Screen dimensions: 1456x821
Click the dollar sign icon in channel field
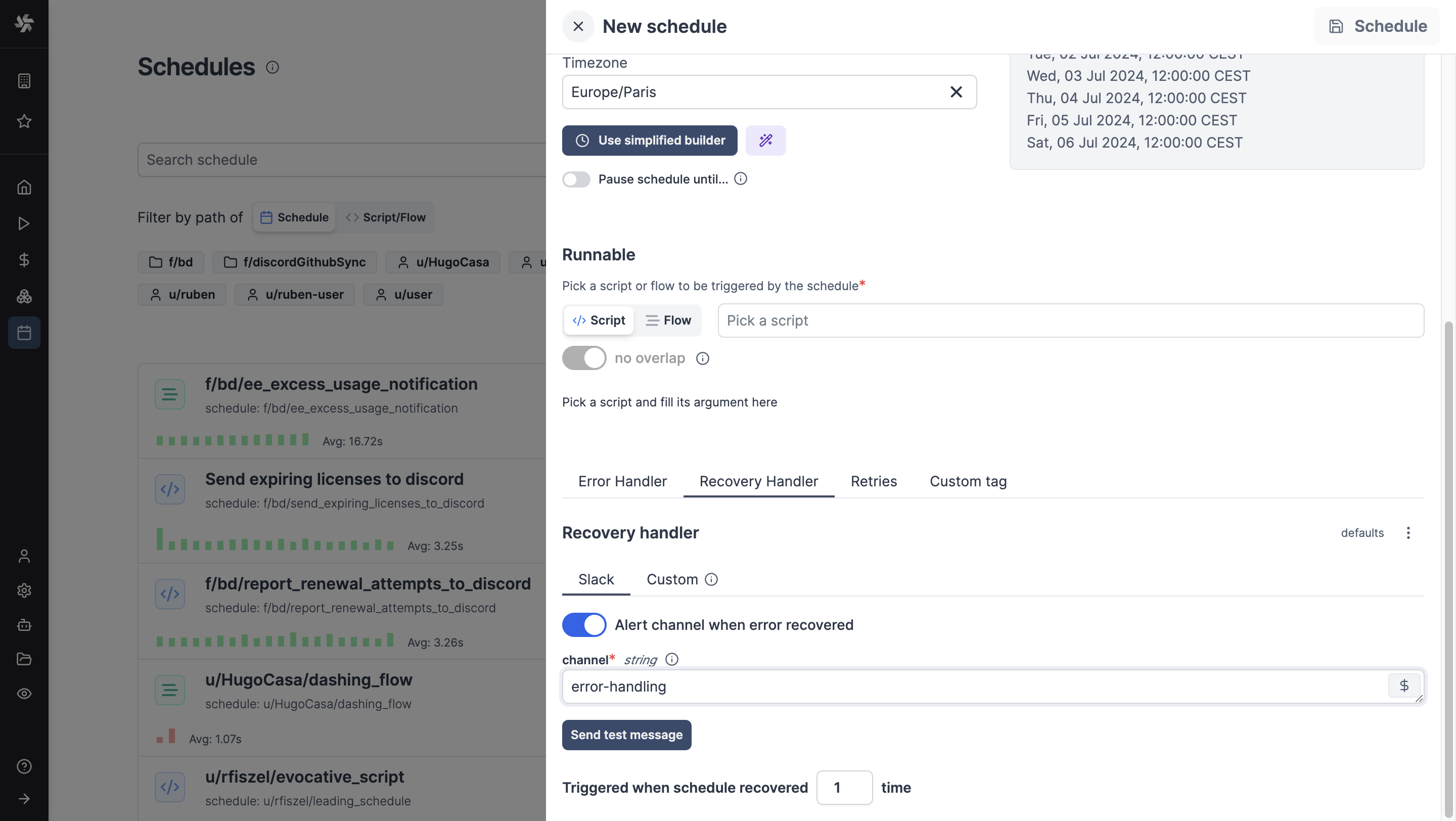(x=1403, y=686)
